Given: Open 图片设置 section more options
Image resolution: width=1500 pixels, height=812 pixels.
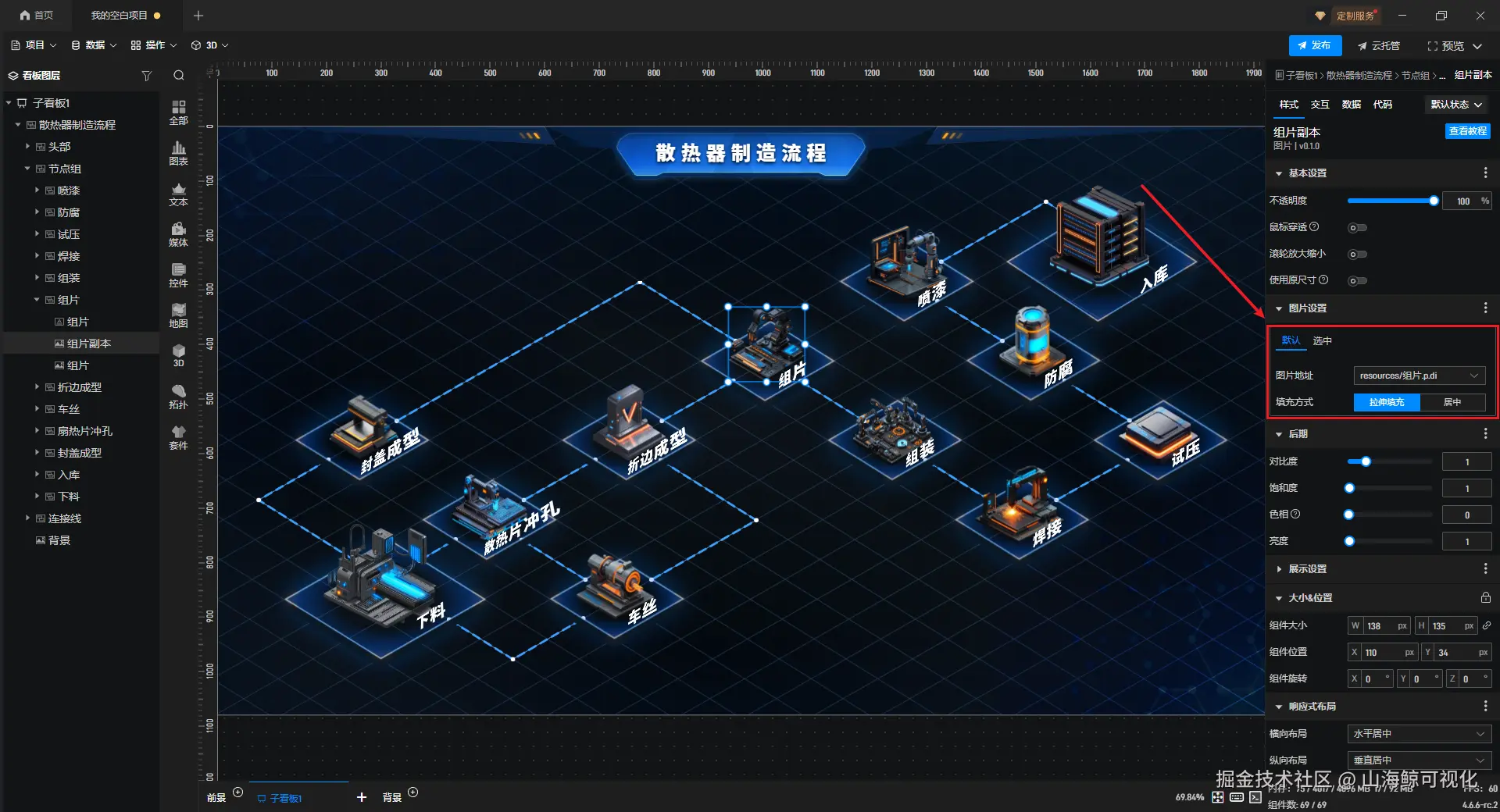Looking at the screenshot, I should pyautogui.click(x=1485, y=308).
